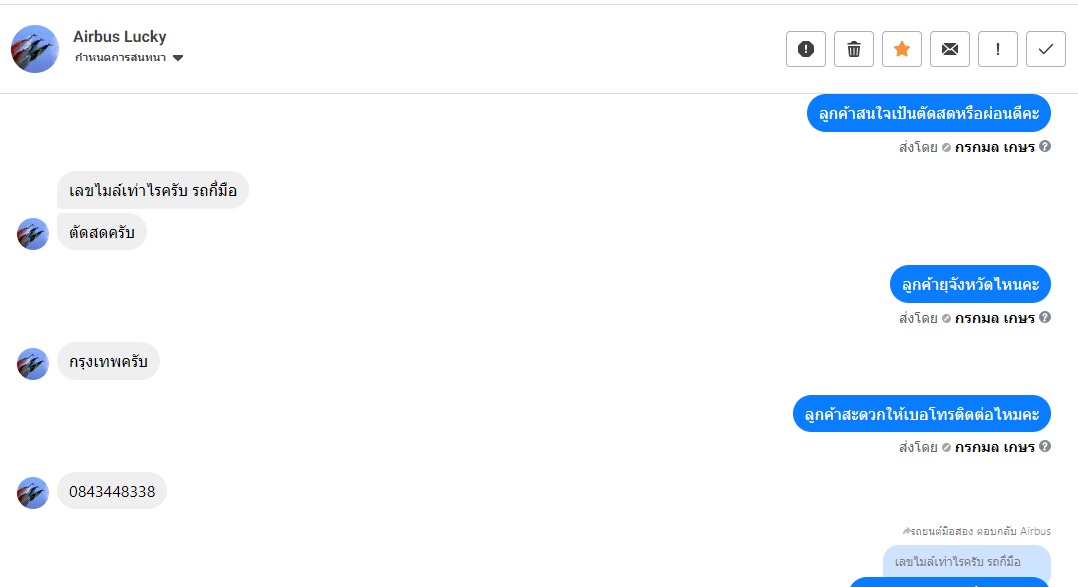The image size is (1078, 587).
Task: Toggle the orange star follow-up icon
Action: [x=902, y=49]
